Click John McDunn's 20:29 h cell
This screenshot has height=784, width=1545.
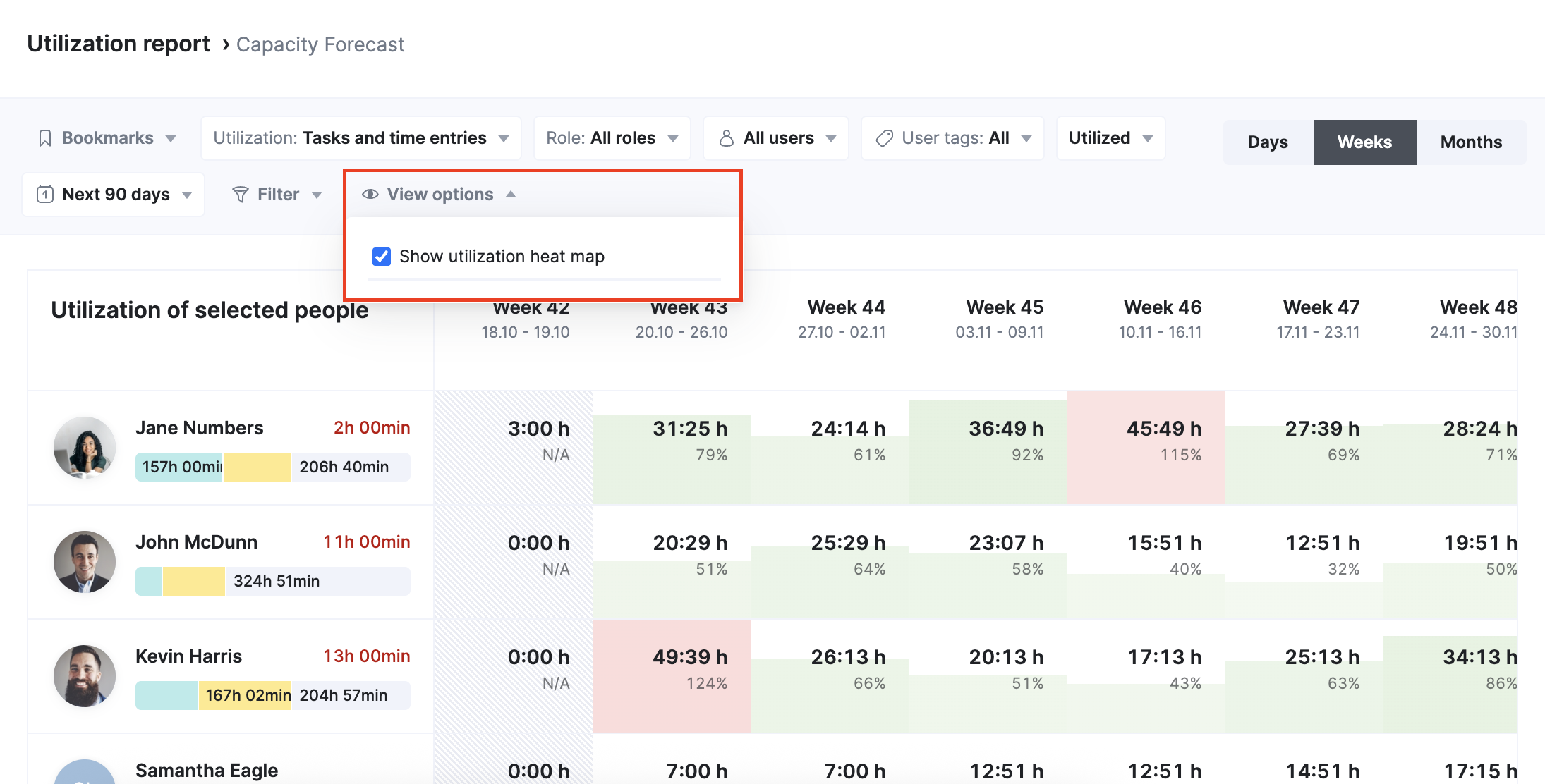click(672, 562)
